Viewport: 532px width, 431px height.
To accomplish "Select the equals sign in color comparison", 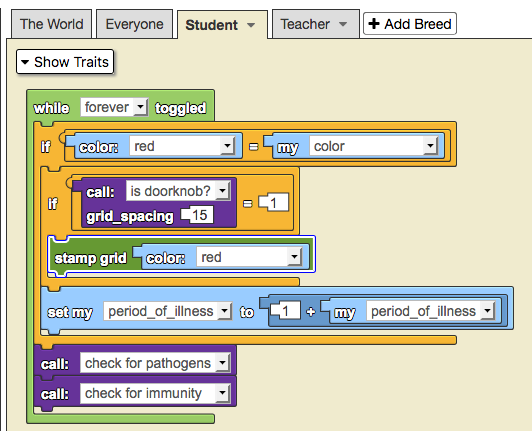I will tap(254, 147).
